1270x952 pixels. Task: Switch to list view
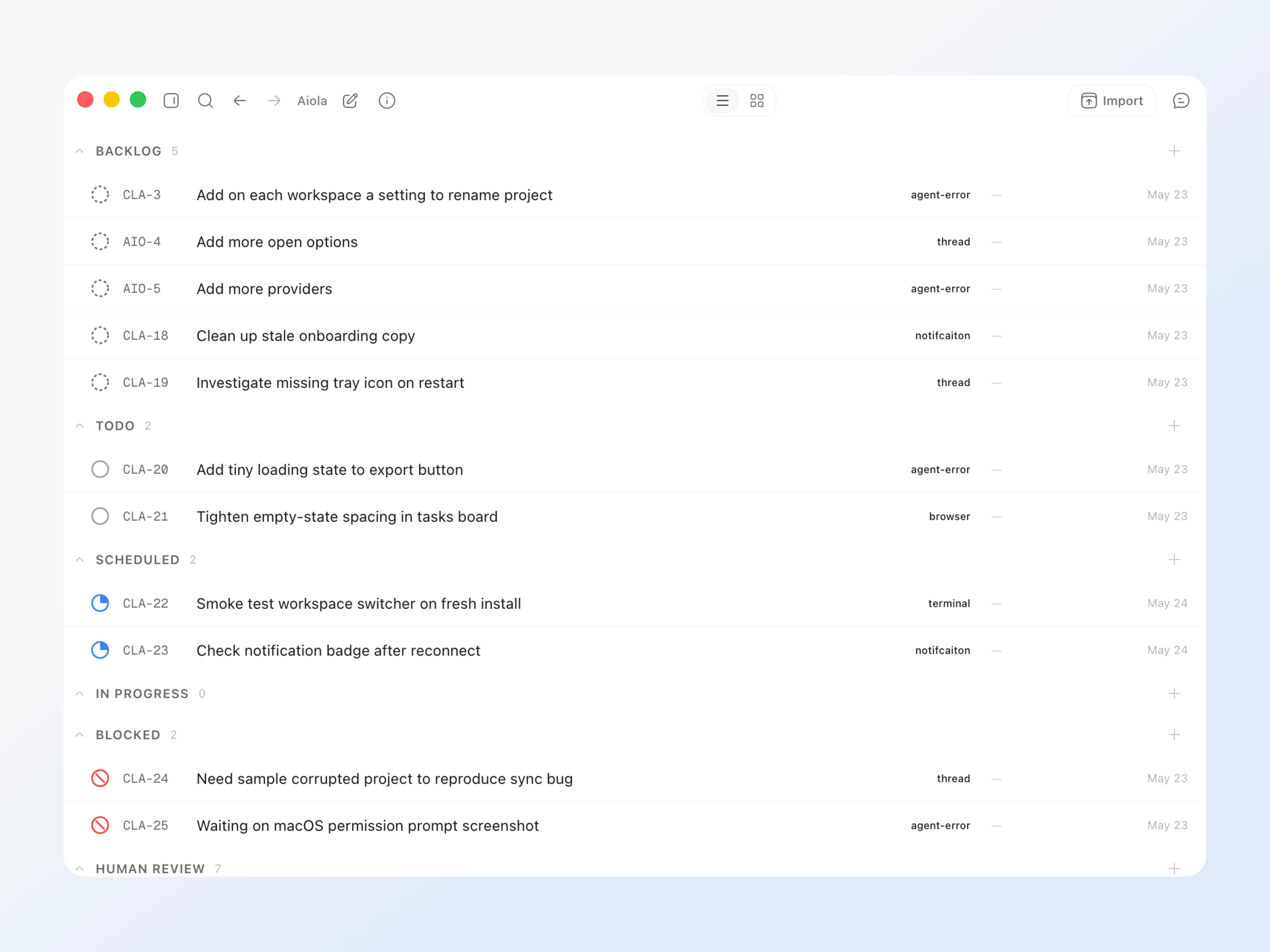pyautogui.click(x=722, y=101)
